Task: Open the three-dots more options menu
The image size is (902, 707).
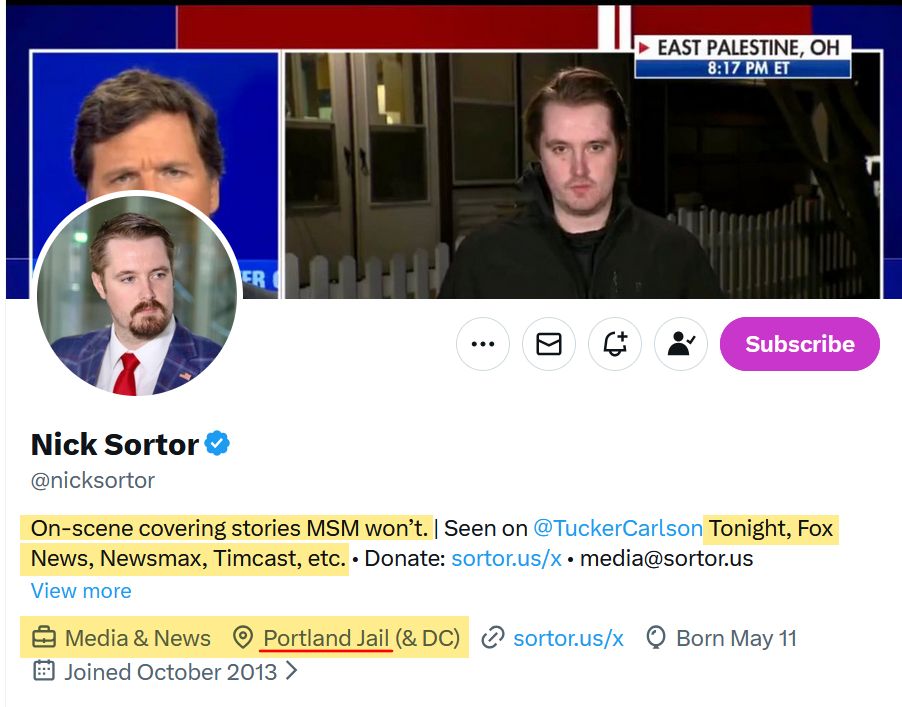Action: click(x=483, y=344)
